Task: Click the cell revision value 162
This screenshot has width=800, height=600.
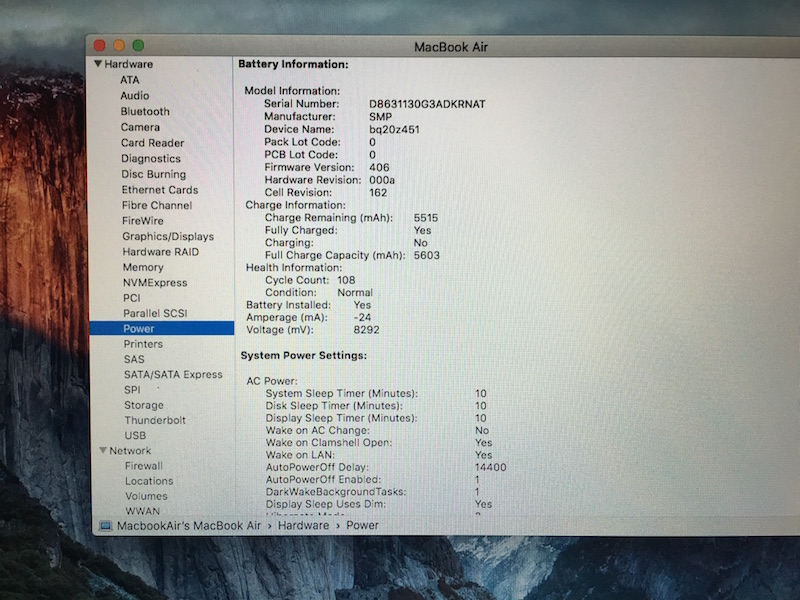Action: [x=378, y=193]
